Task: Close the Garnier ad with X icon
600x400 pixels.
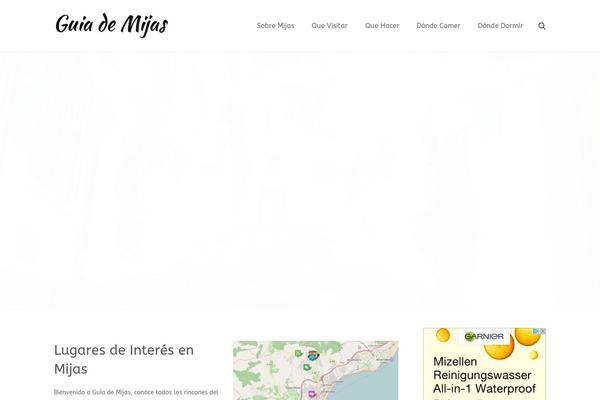Action: (543, 331)
